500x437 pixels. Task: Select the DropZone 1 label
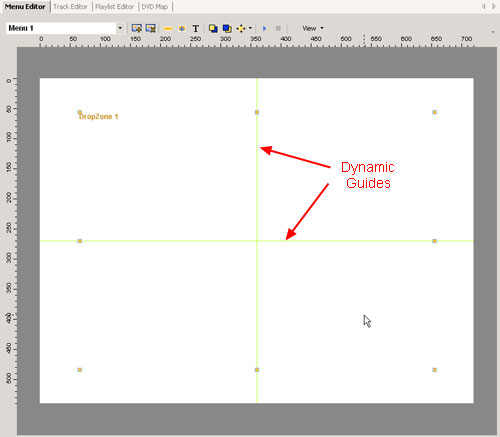(99, 116)
